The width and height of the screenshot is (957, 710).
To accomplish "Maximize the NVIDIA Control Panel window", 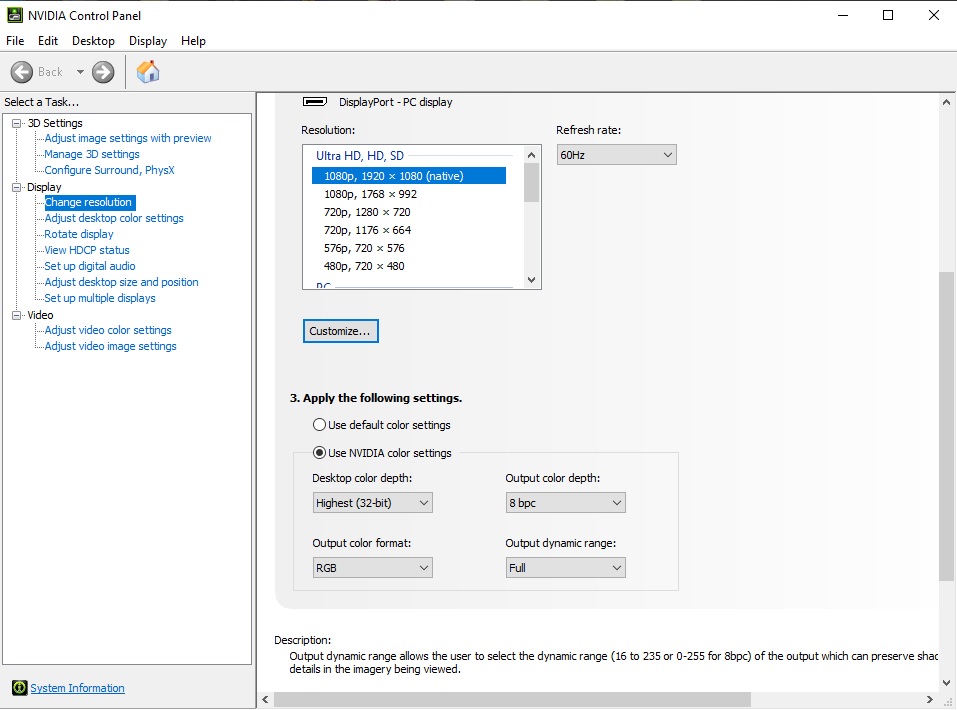I will 888,15.
